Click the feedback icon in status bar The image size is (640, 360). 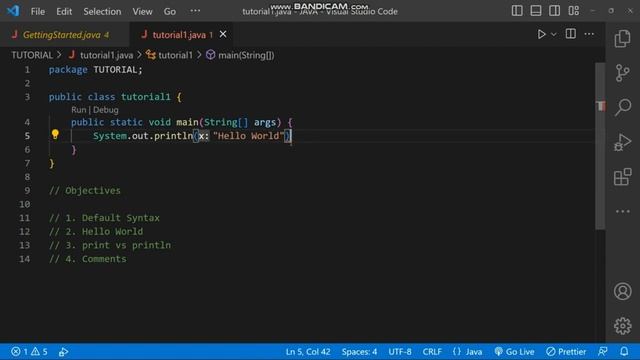point(602,351)
